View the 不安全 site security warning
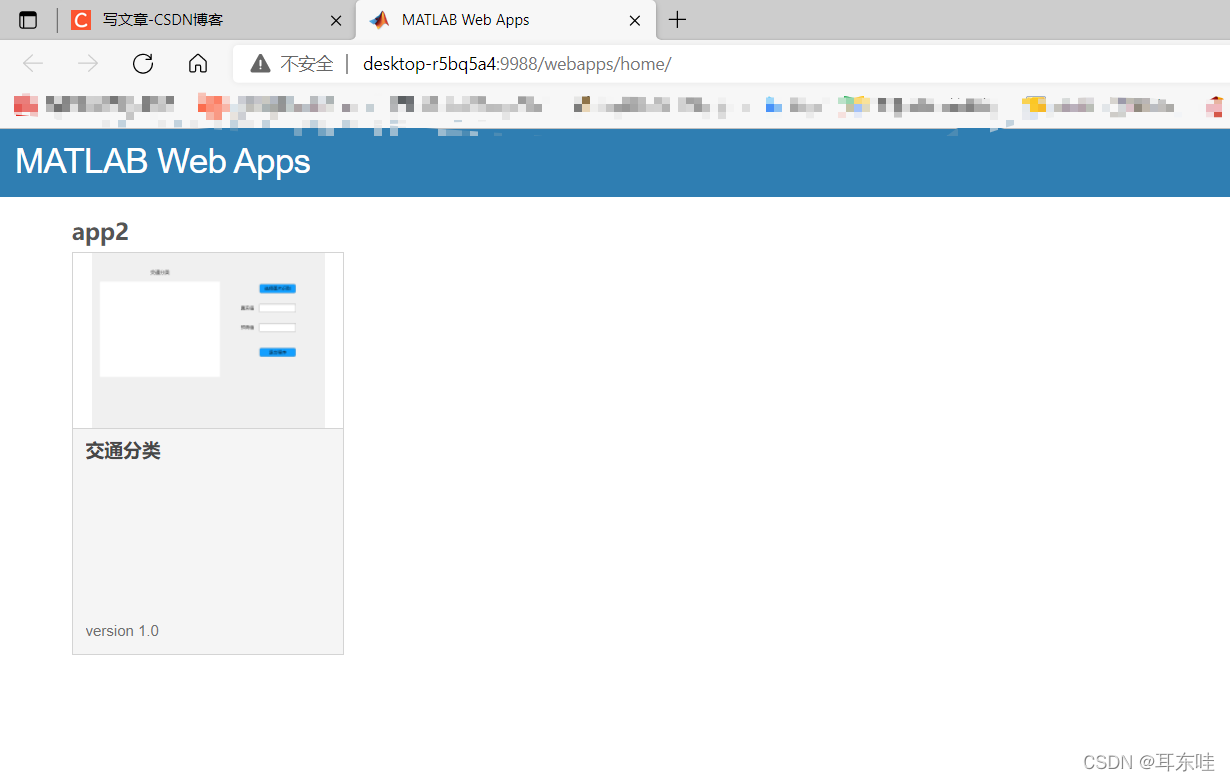The image size is (1230, 781). 291,64
